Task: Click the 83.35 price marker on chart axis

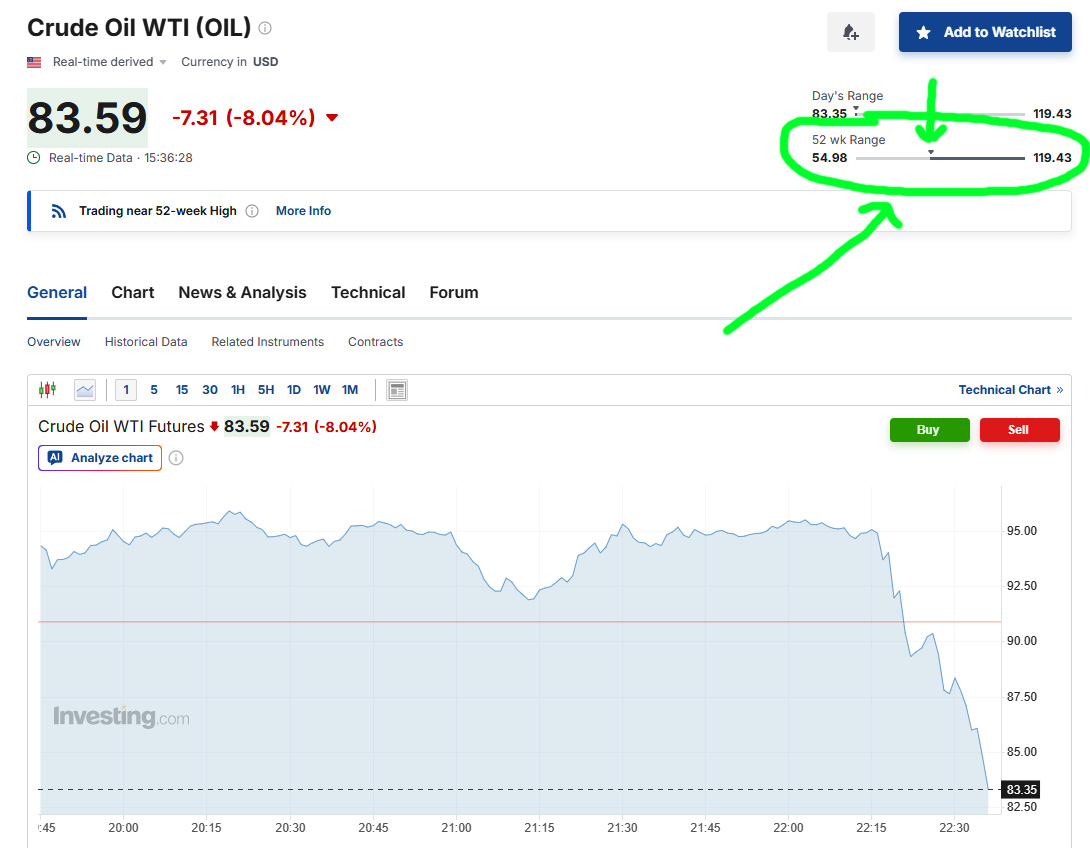Action: [x=1020, y=790]
